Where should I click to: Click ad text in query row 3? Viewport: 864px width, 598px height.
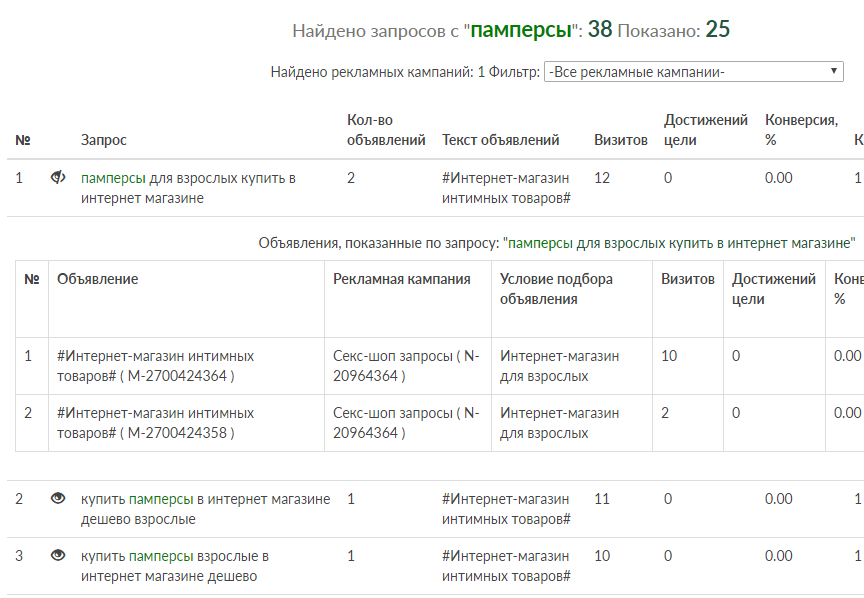506,566
